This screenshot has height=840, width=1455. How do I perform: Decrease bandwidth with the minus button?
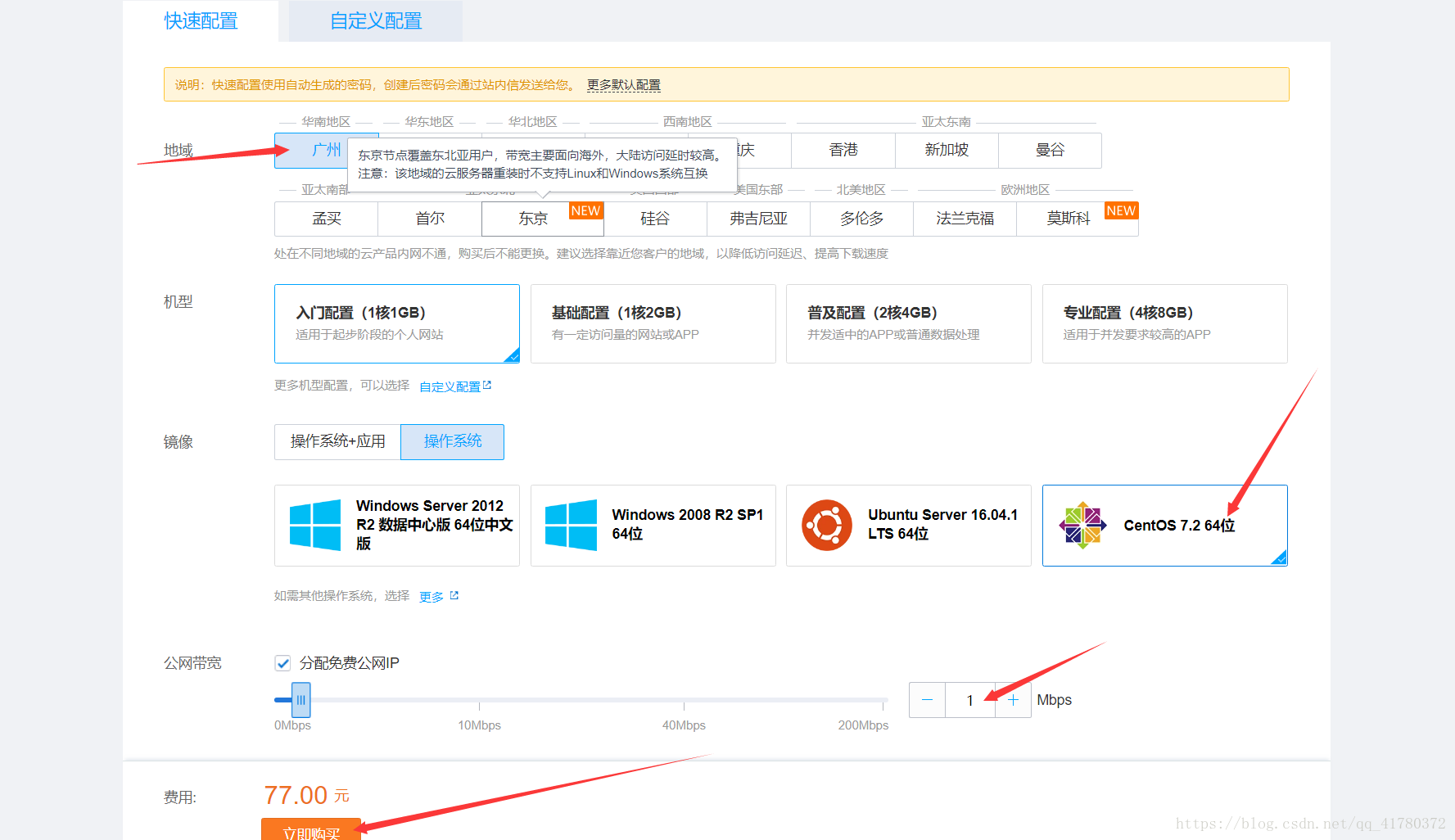927,700
